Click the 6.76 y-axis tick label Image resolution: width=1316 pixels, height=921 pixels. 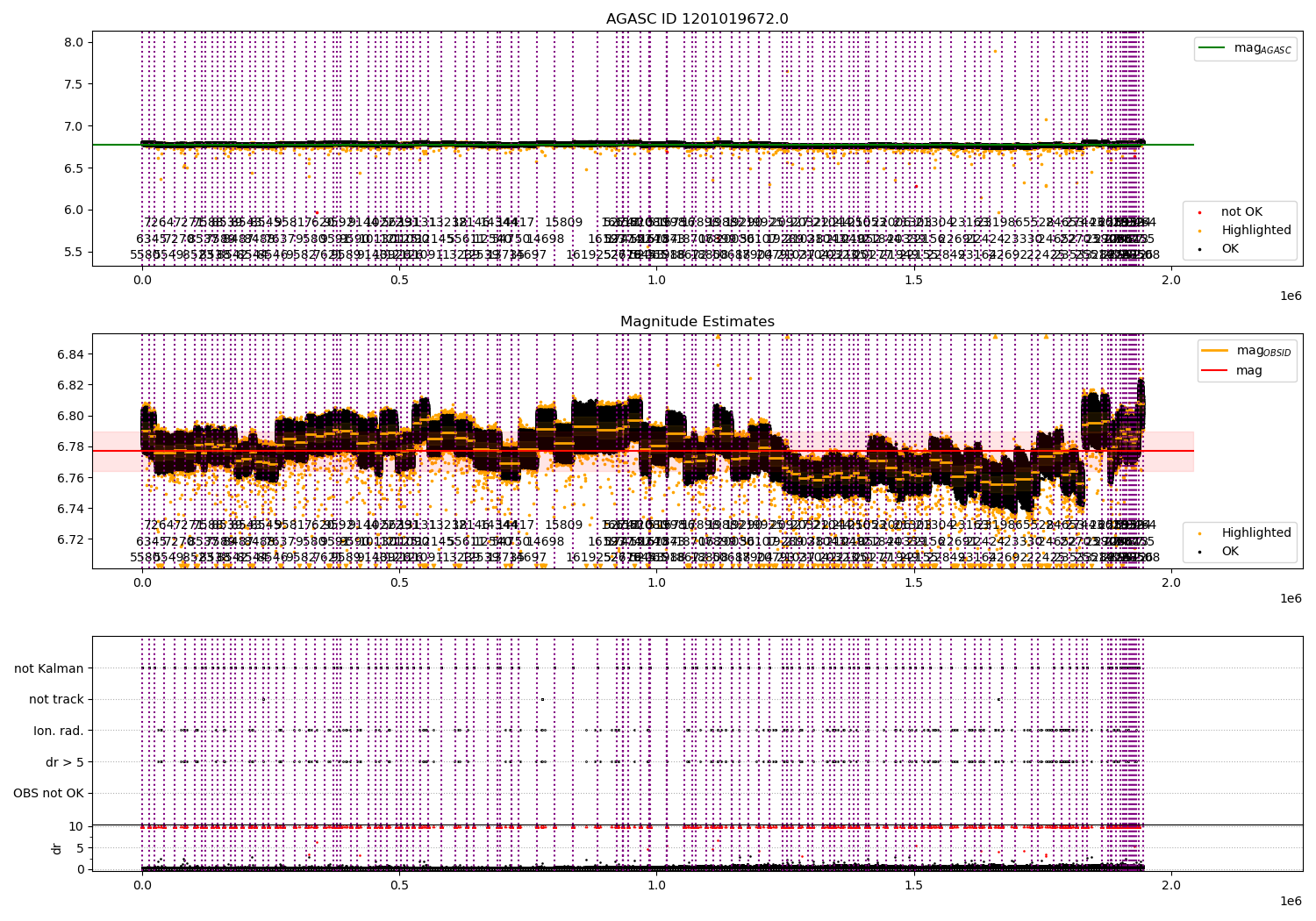coord(71,478)
